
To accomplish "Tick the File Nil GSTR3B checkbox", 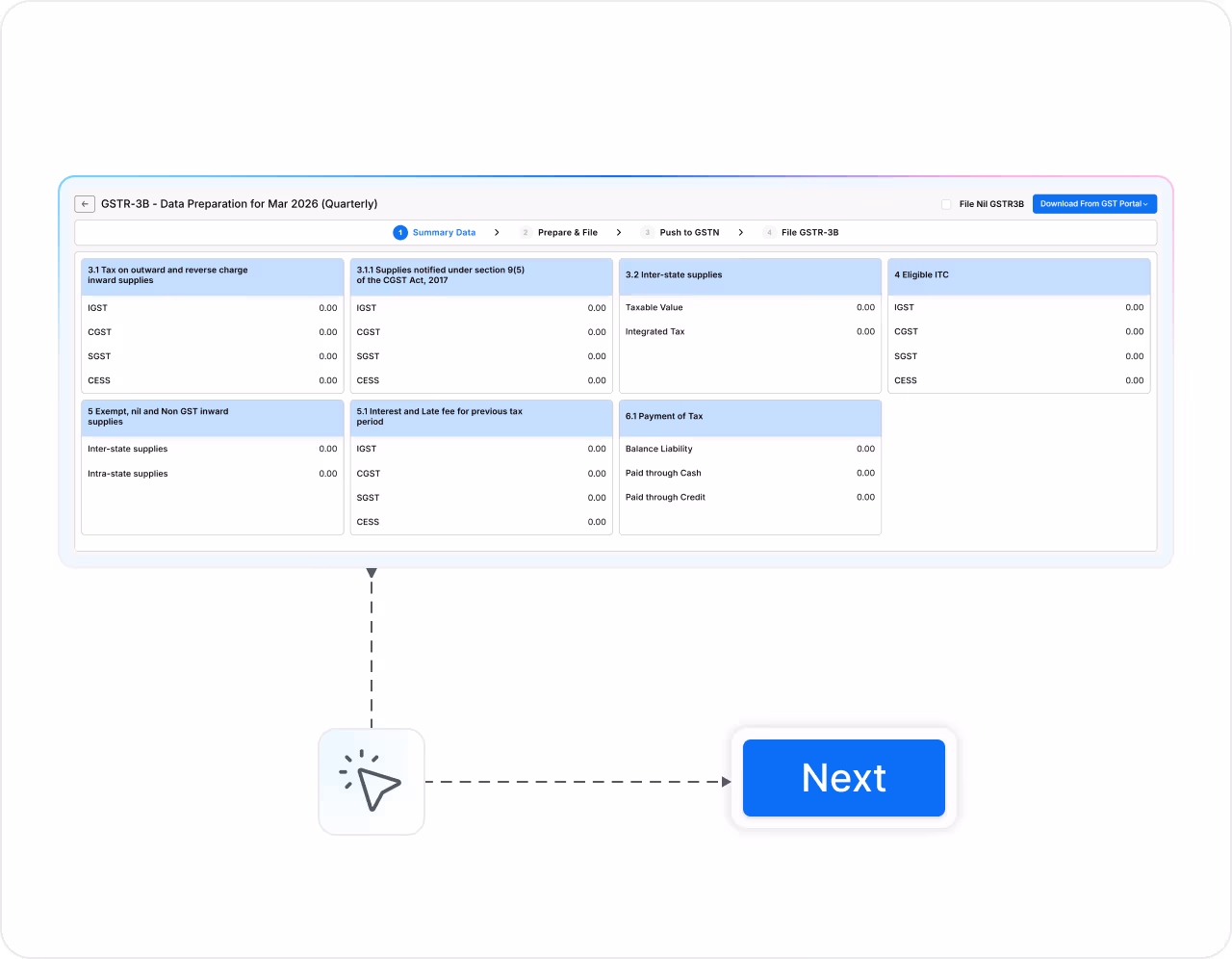I will tap(946, 204).
